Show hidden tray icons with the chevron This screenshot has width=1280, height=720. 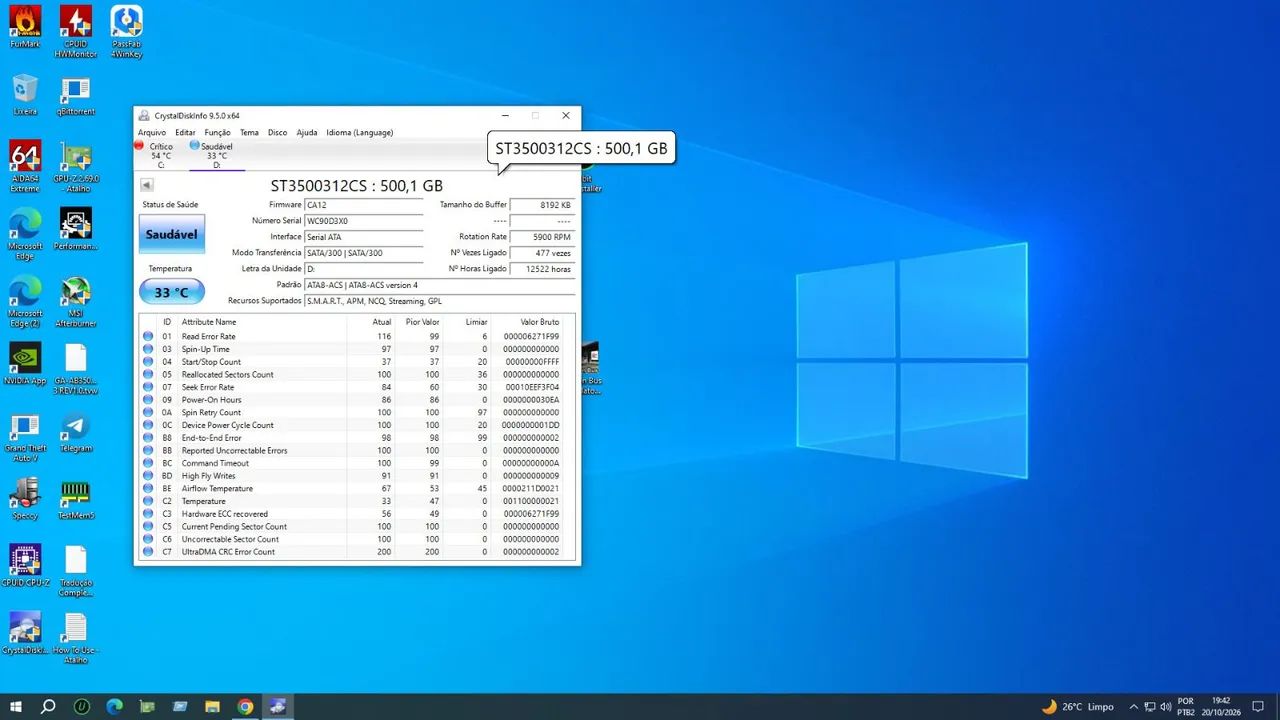1134,707
